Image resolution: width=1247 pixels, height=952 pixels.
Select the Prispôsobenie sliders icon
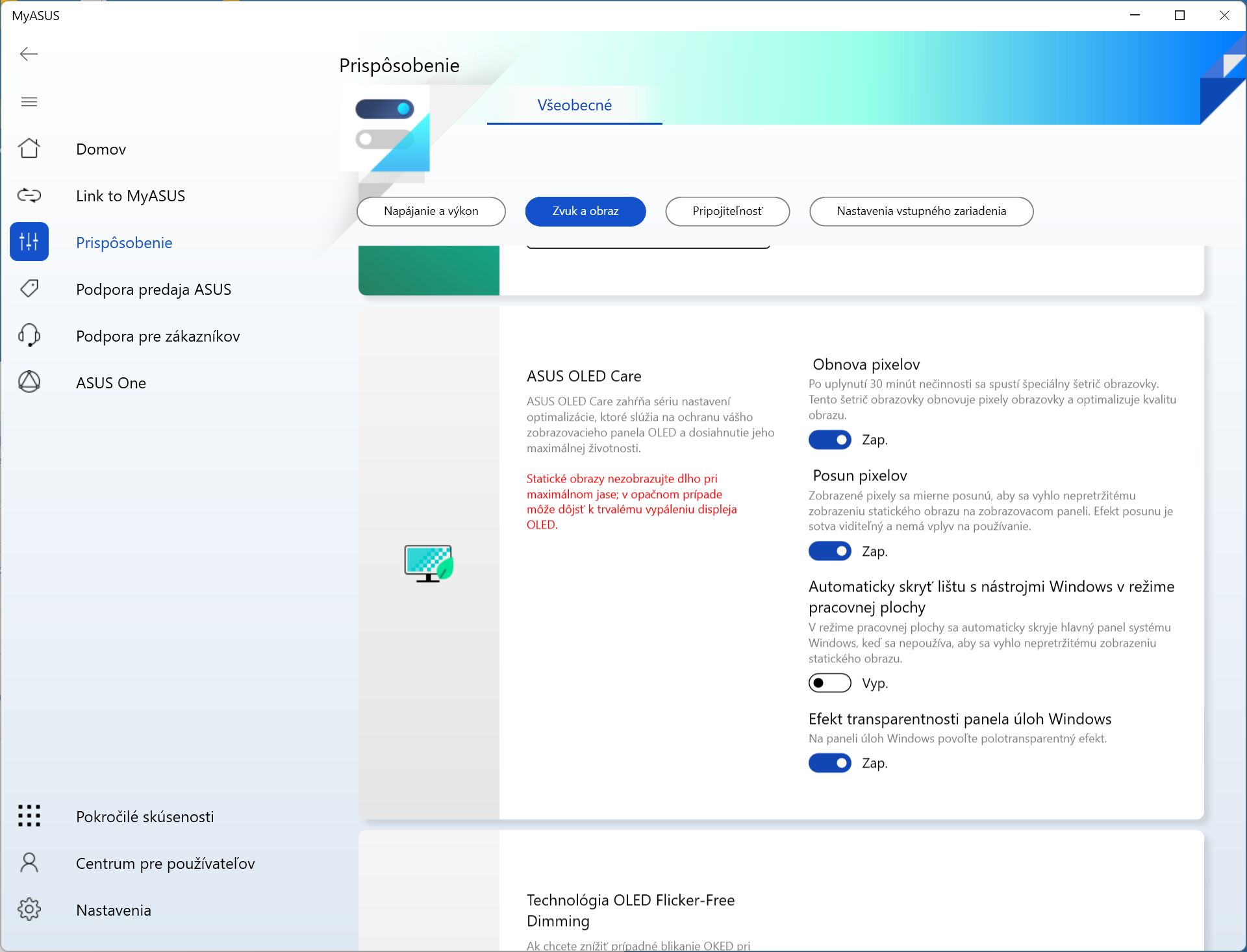tap(29, 242)
